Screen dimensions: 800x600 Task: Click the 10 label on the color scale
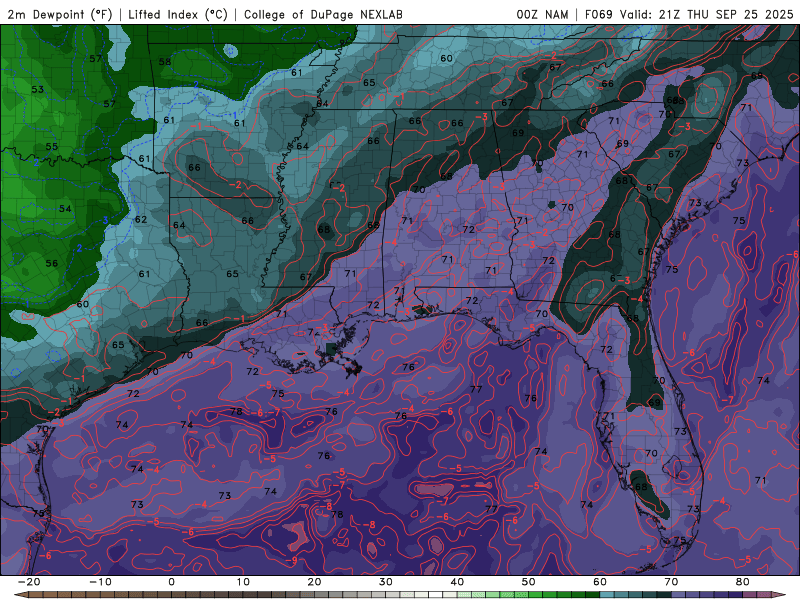pyautogui.click(x=243, y=582)
